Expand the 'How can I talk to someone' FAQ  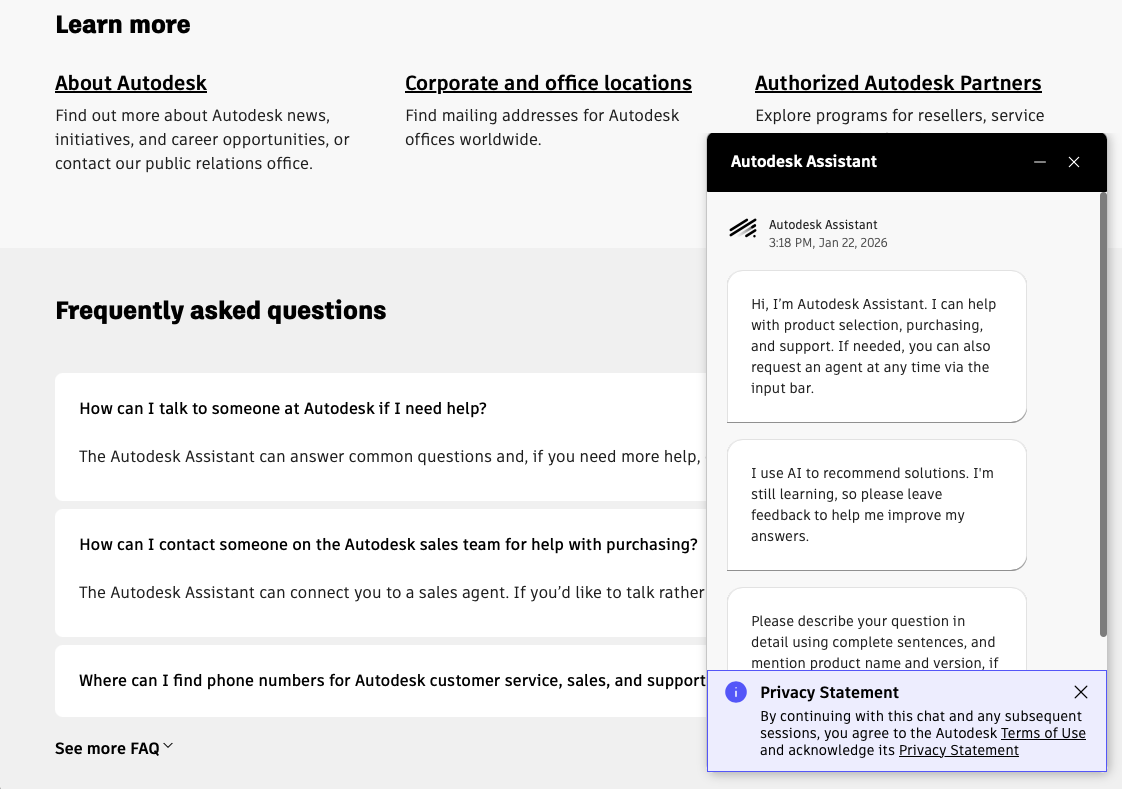pos(283,408)
